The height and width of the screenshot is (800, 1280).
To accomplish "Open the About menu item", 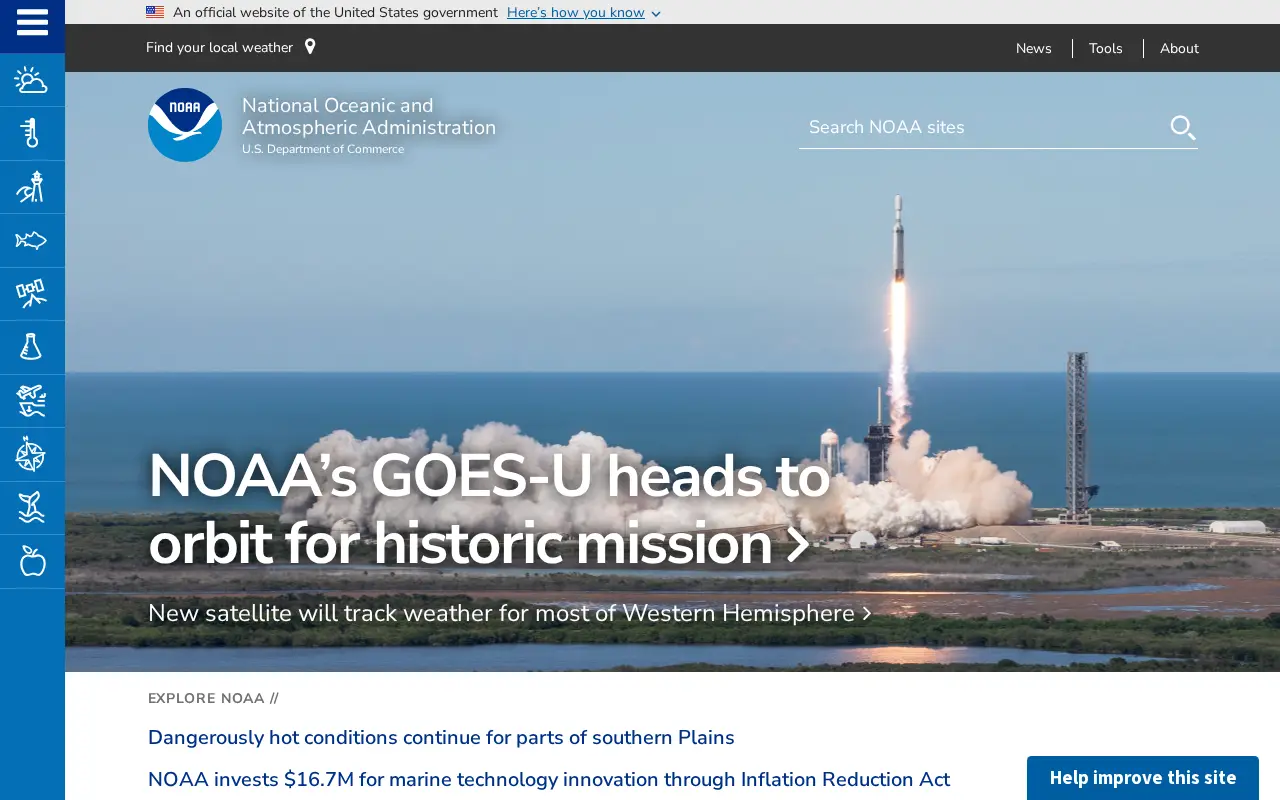I will click(x=1179, y=48).
